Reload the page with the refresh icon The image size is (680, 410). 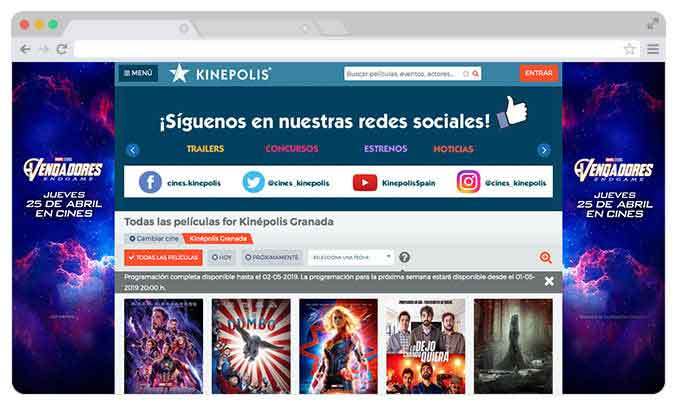[62, 49]
